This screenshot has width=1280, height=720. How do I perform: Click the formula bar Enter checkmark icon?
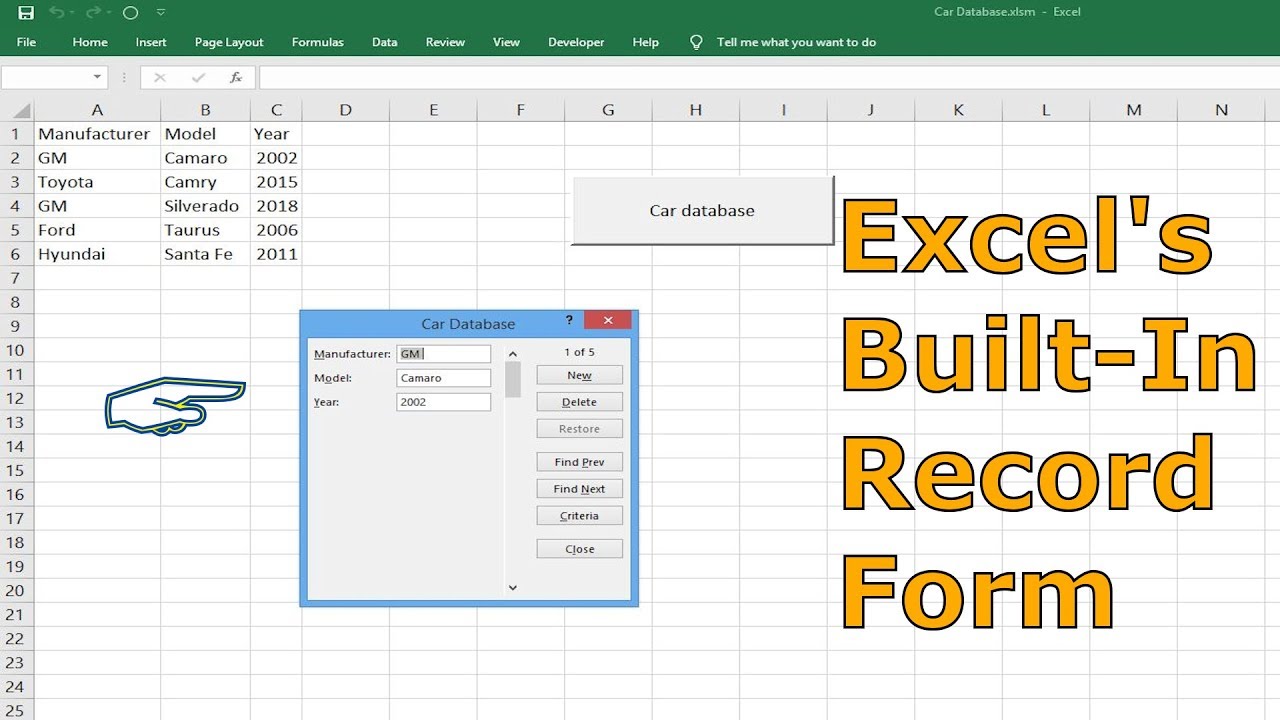point(198,77)
